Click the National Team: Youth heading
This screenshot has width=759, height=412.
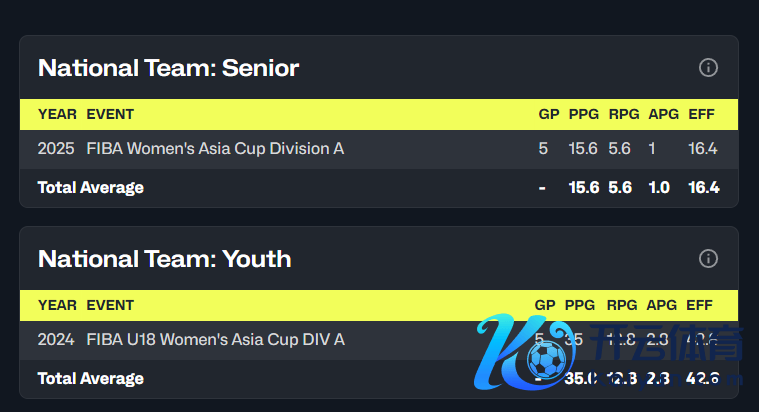164,259
